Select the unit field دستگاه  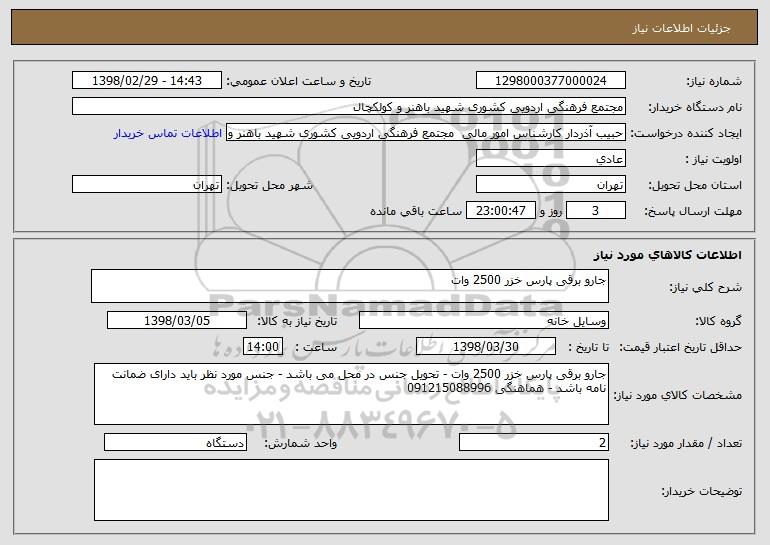[175, 442]
